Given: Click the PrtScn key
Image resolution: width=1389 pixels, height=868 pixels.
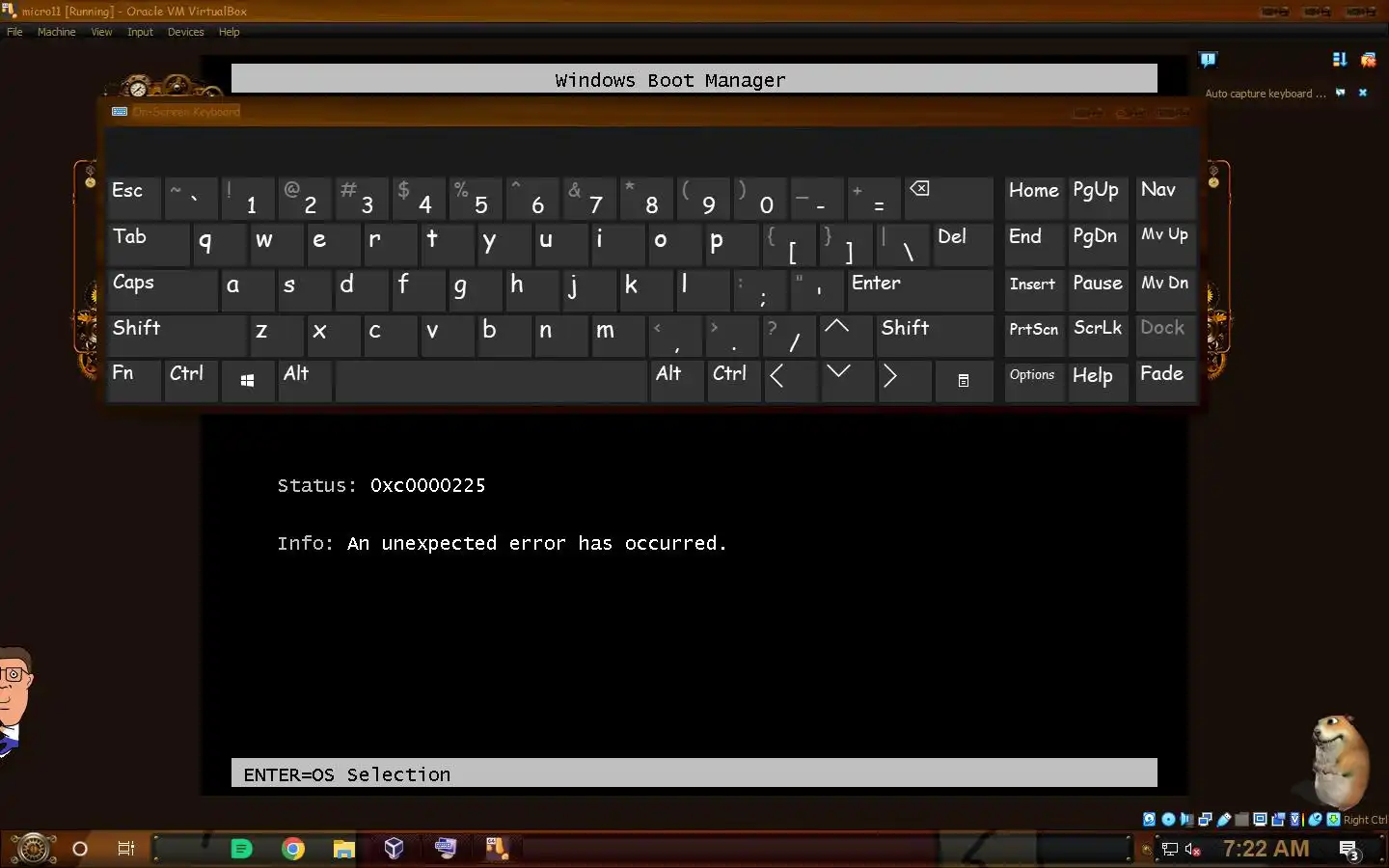Looking at the screenshot, I should (1033, 334).
